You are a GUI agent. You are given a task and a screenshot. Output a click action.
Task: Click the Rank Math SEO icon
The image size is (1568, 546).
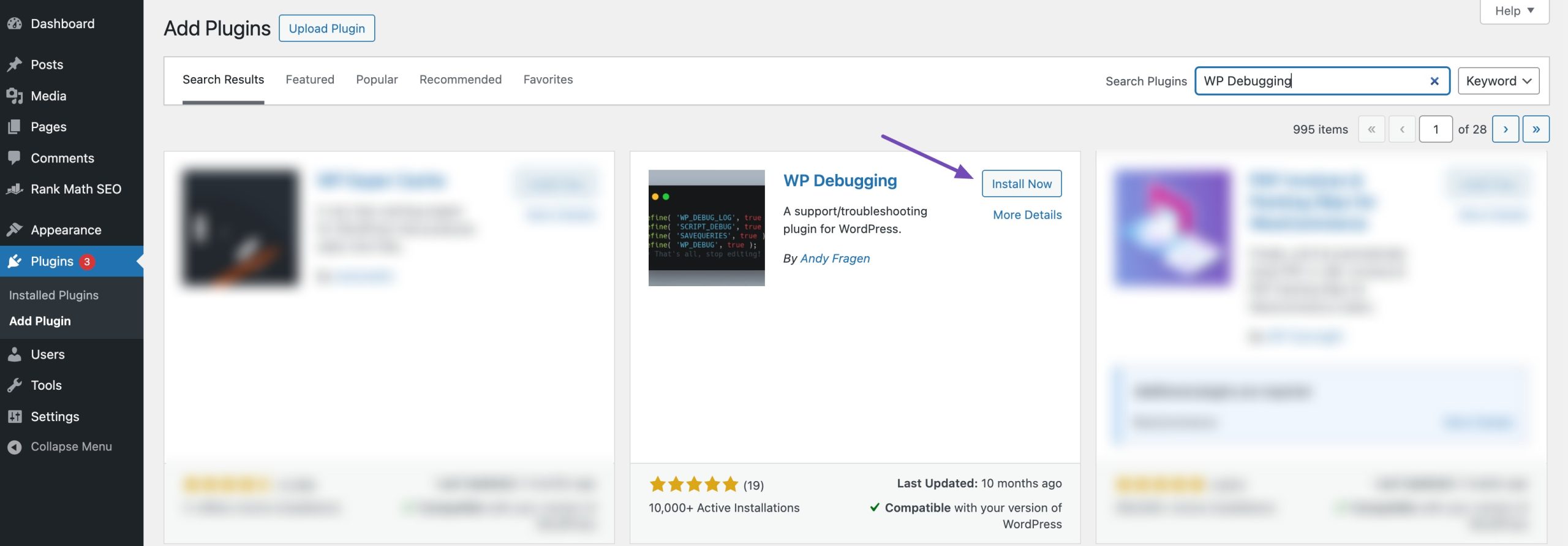(15, 189)
